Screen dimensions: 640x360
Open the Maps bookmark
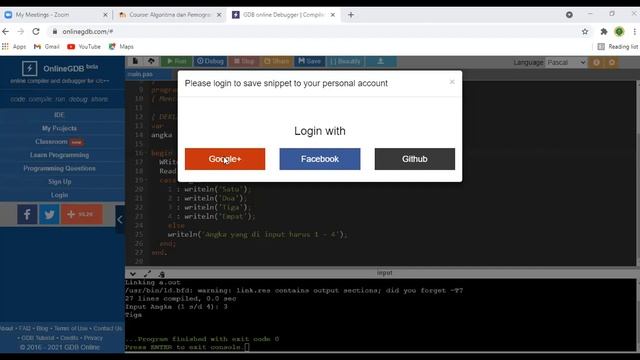121,47
